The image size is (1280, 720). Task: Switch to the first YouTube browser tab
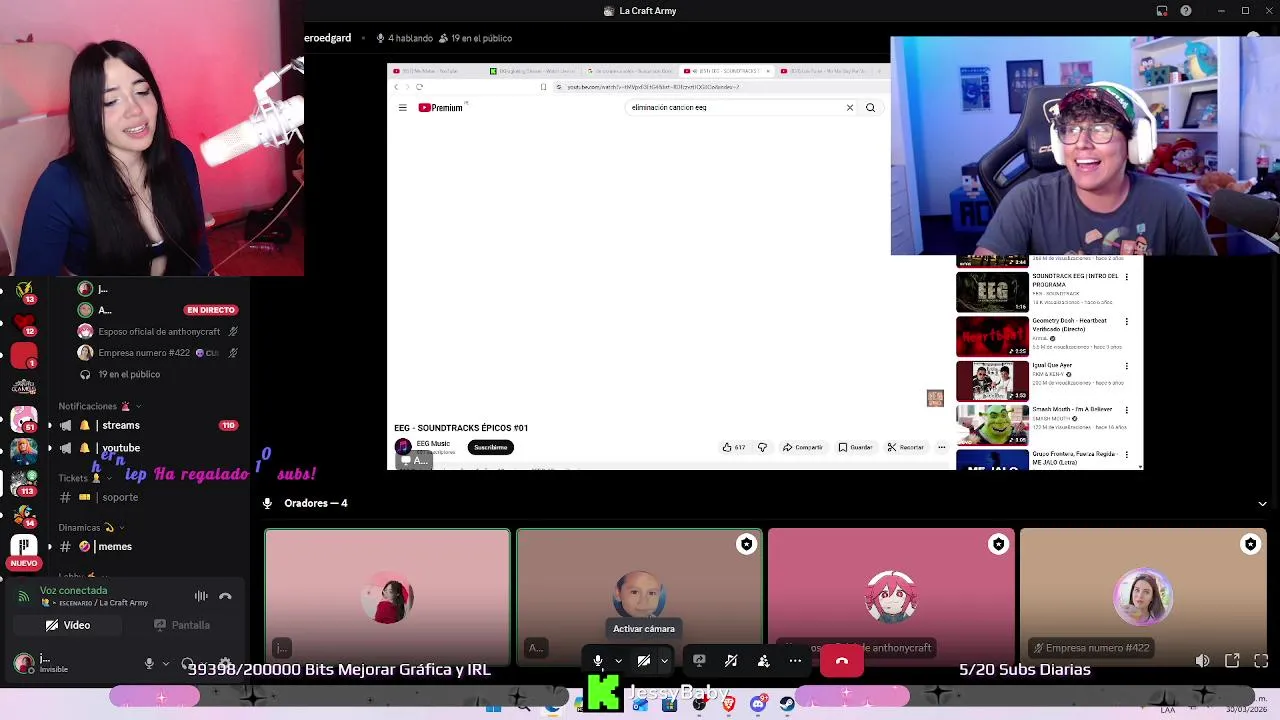tap(432, 71)
